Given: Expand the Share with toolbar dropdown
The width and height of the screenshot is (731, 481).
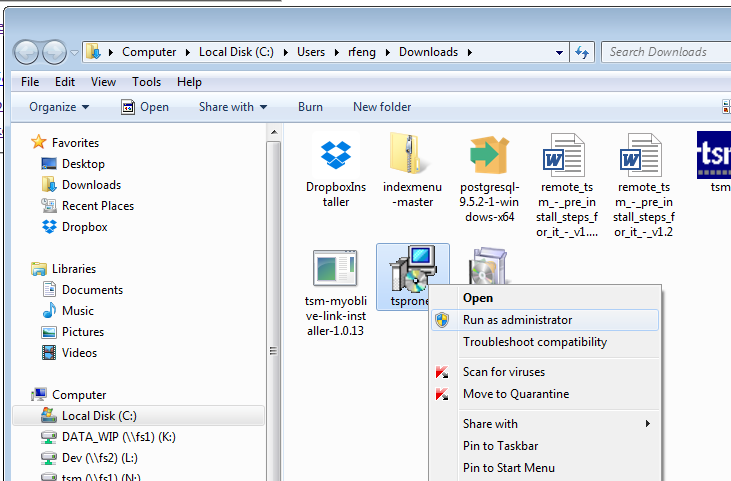Looking at the screenshot, I should 232,107.
